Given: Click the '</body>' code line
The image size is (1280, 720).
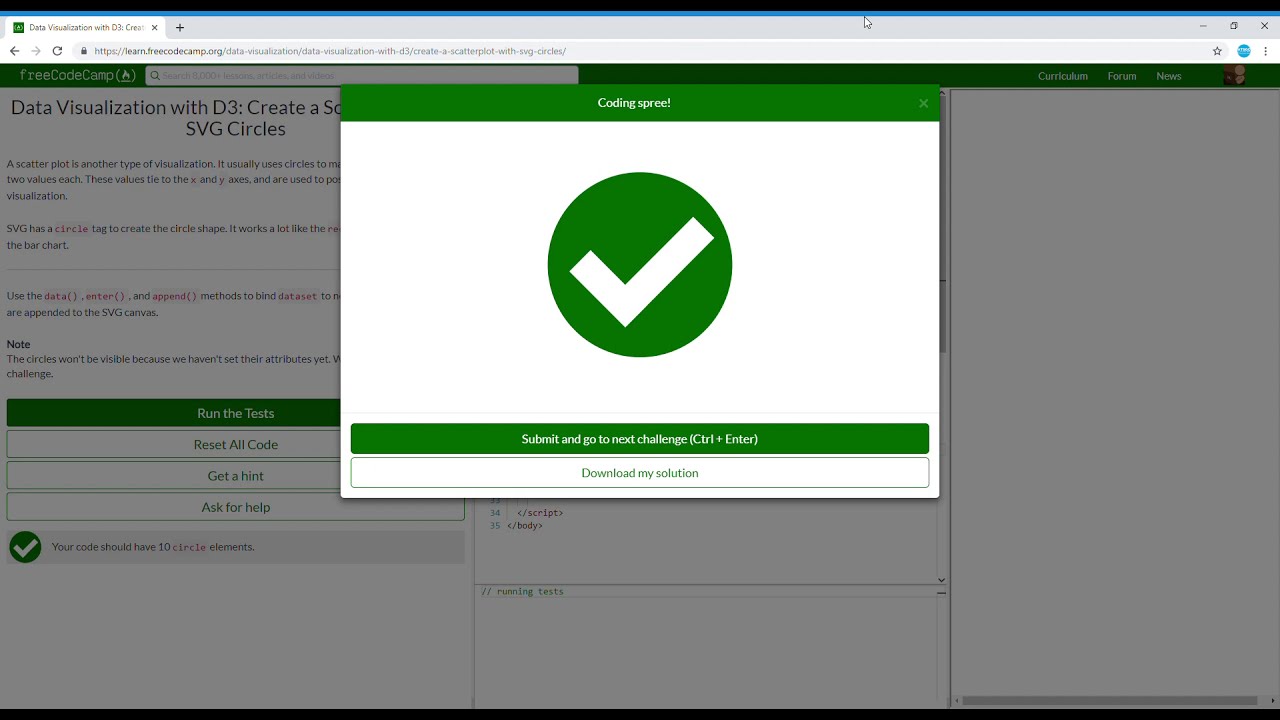Looking at the screenshot, I should coord(525,526).
